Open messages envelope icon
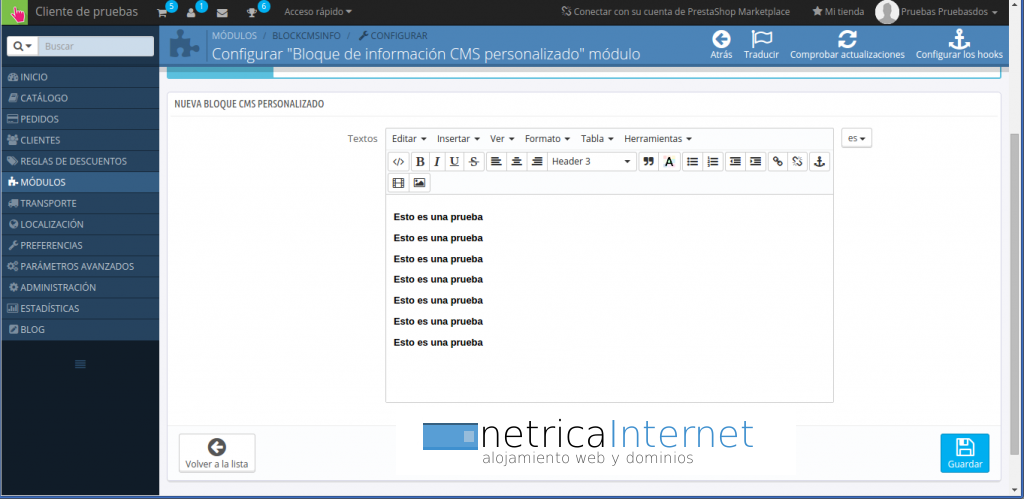1024x499 pixels. (222, 12)
